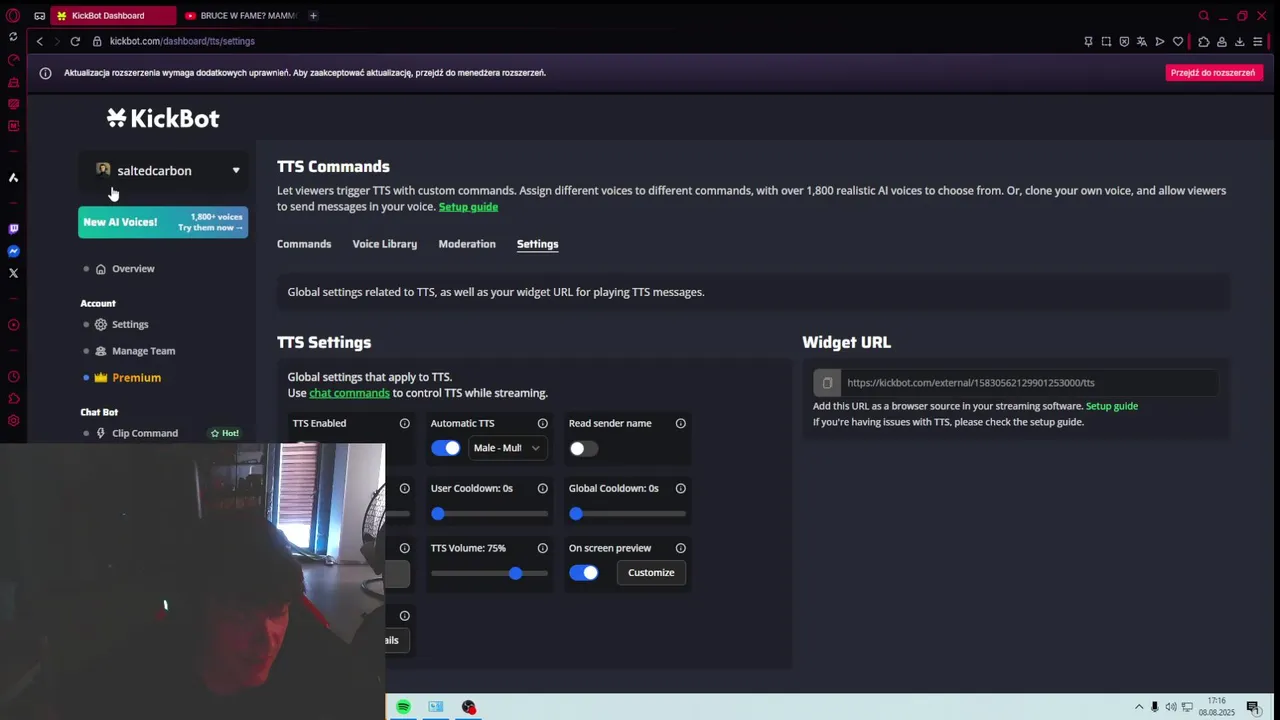The height and width of the screenshot is (720, 1280).
Task: Toggle the Read sender name switch
Action: [583, 448]
